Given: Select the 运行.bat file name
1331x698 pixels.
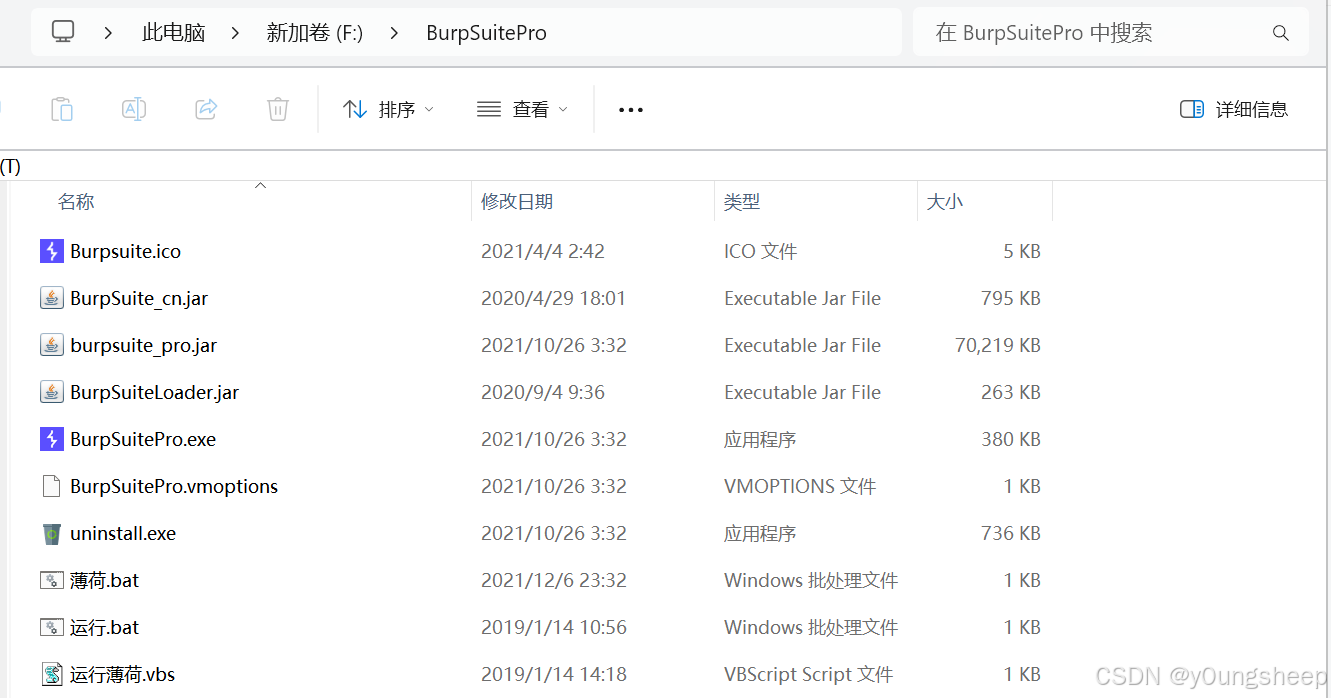Looking at the screenshot, I should 105,627.
